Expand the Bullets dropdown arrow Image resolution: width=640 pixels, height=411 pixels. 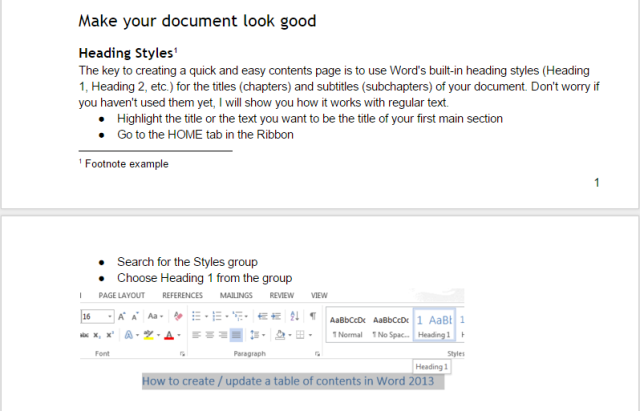(206, 316)
